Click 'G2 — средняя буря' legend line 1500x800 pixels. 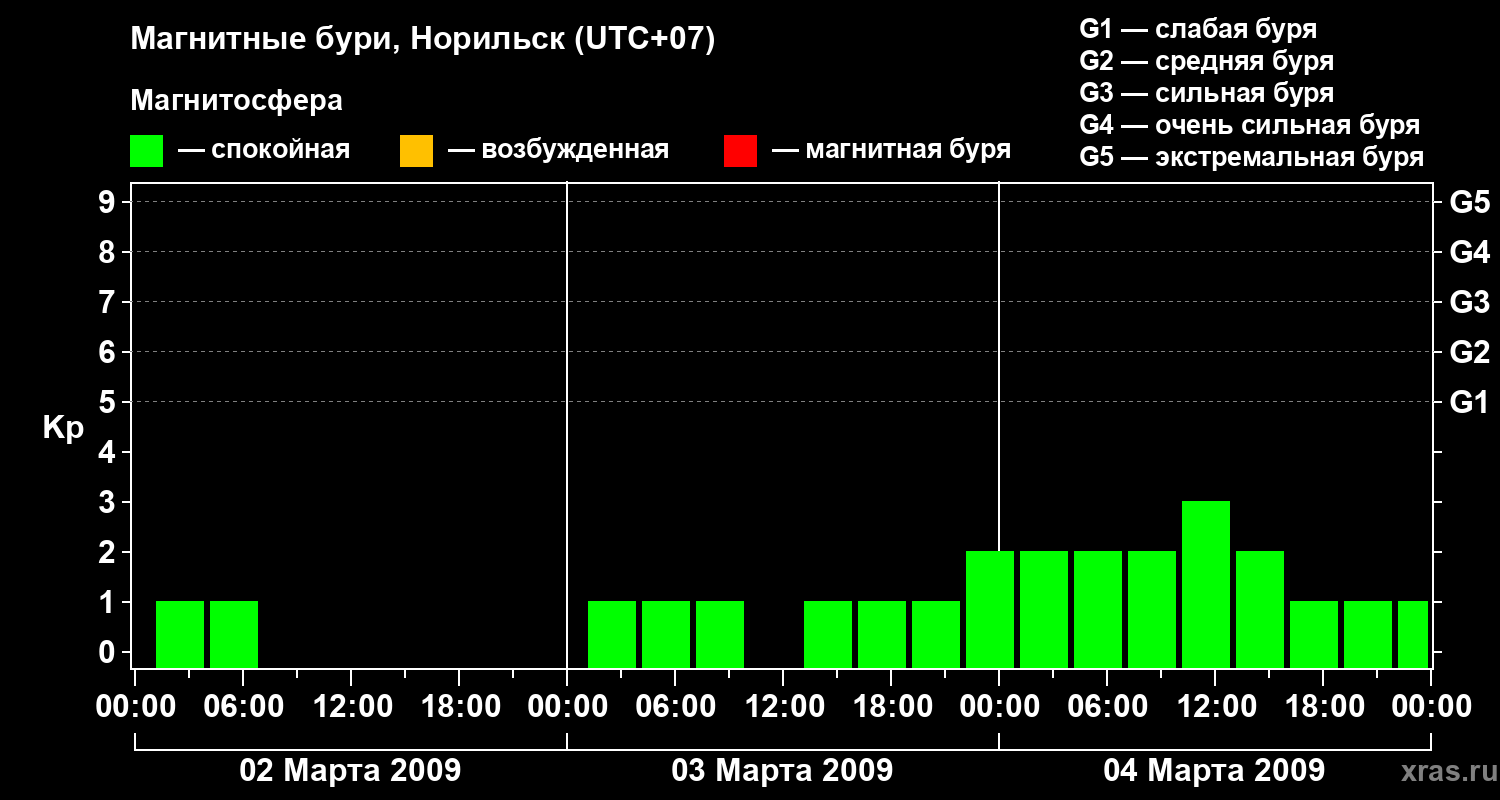1207,61
